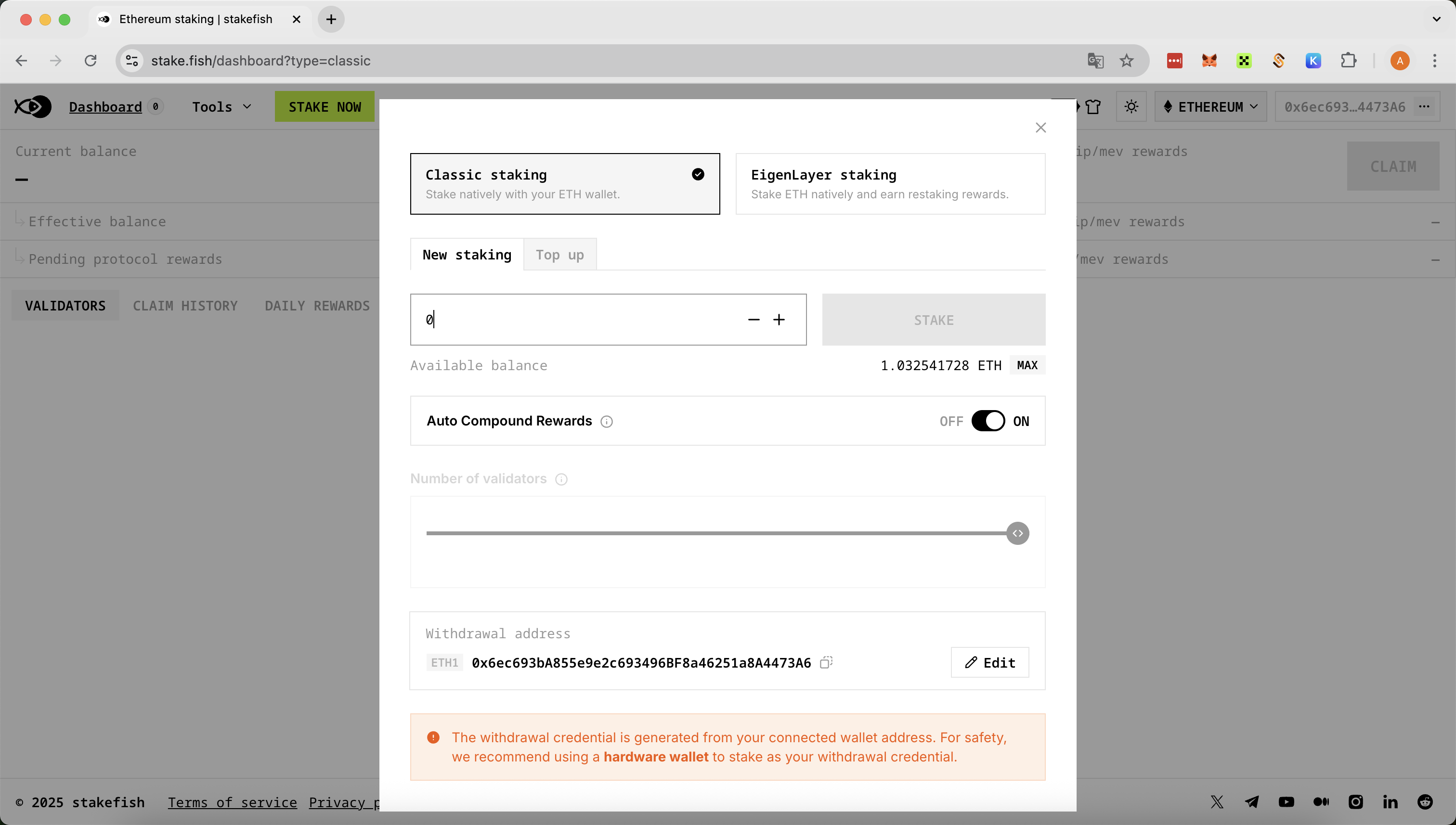Open the Reddit social link

coord(1425,802)
